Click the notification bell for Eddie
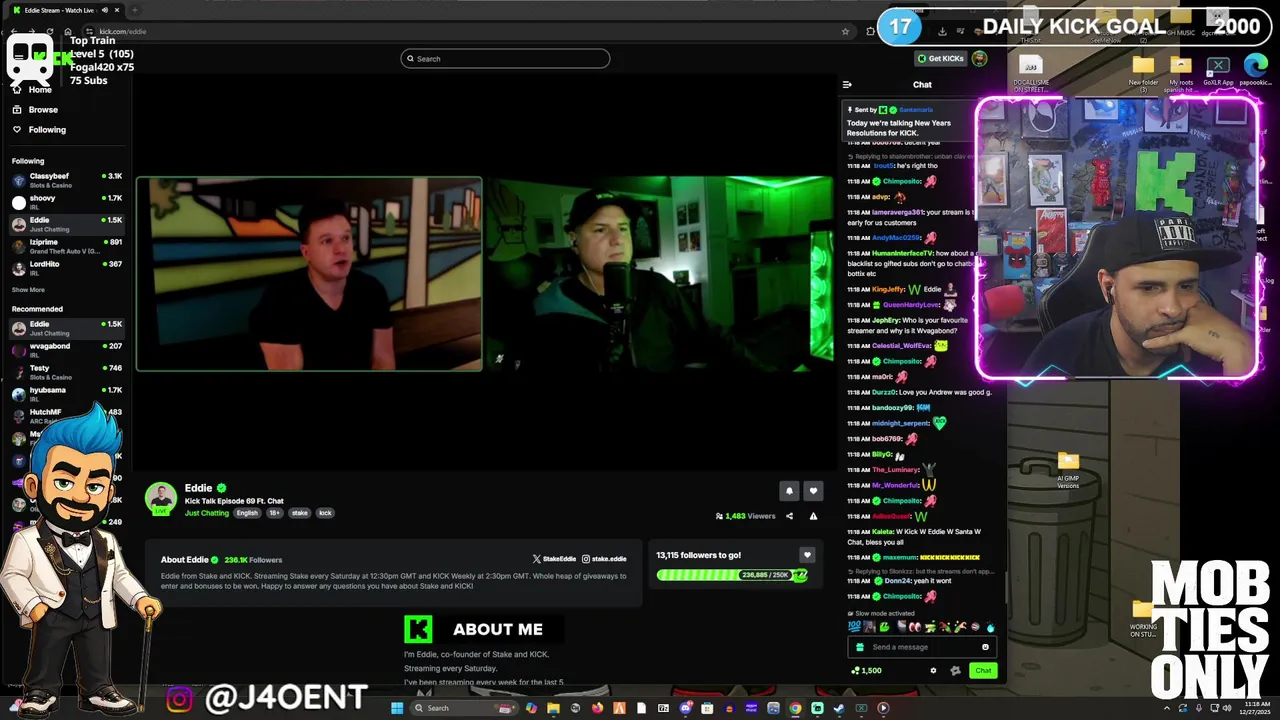Image resolution: width=1280 pixels, height=720 pixels. click(789, 491)
